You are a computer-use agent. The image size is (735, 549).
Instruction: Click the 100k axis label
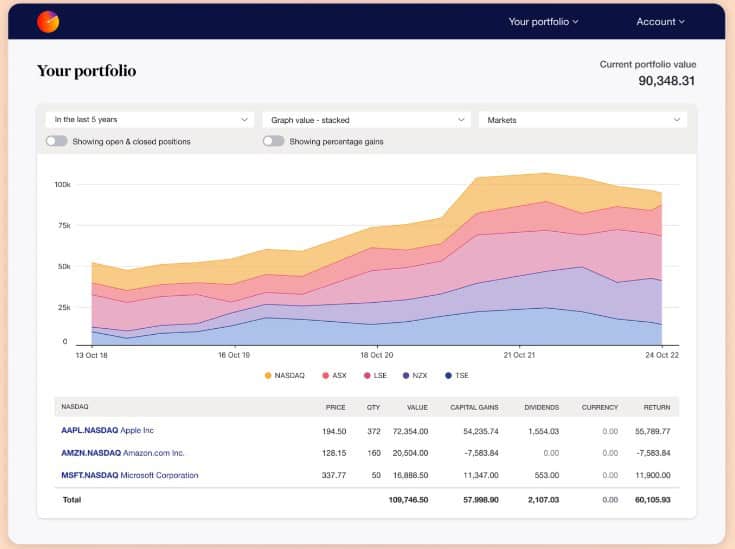click(62, 185)
